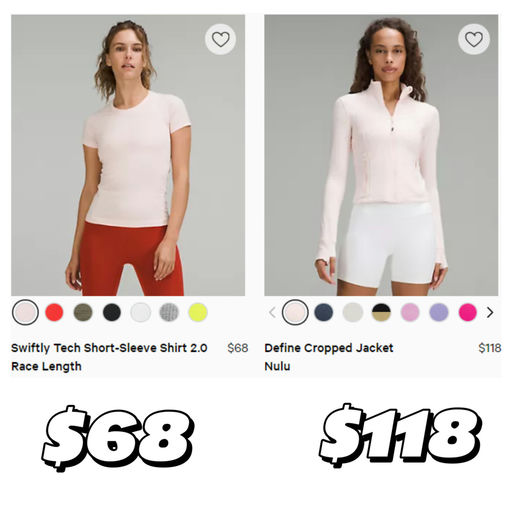Choose the heathered grey shirt swatch
Viewport: 512px width, 512px height.
pyautogui.click(x=169, y=312)
